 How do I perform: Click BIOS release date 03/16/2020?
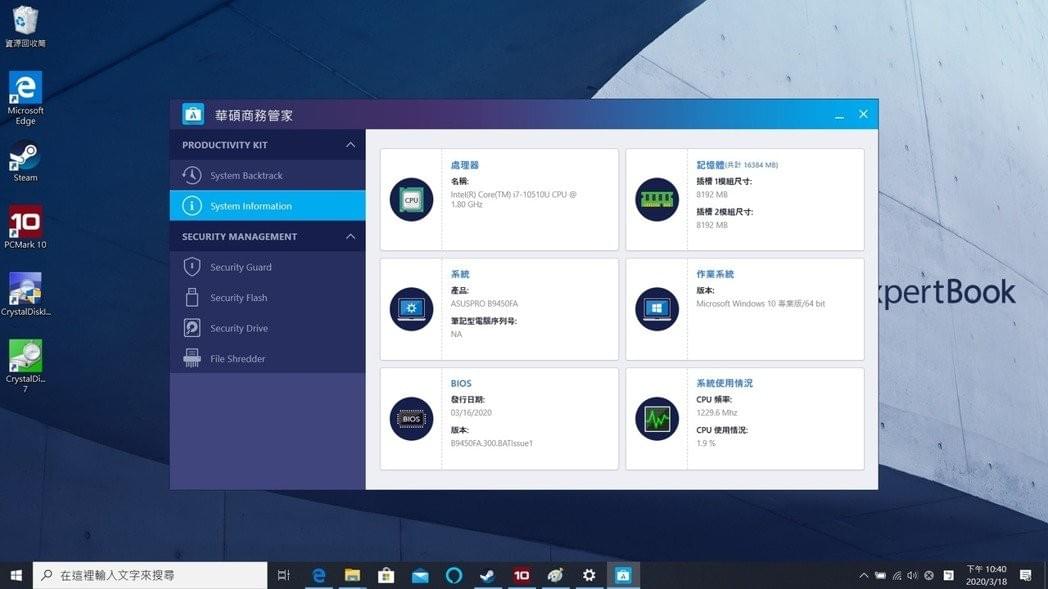[471, 413]
